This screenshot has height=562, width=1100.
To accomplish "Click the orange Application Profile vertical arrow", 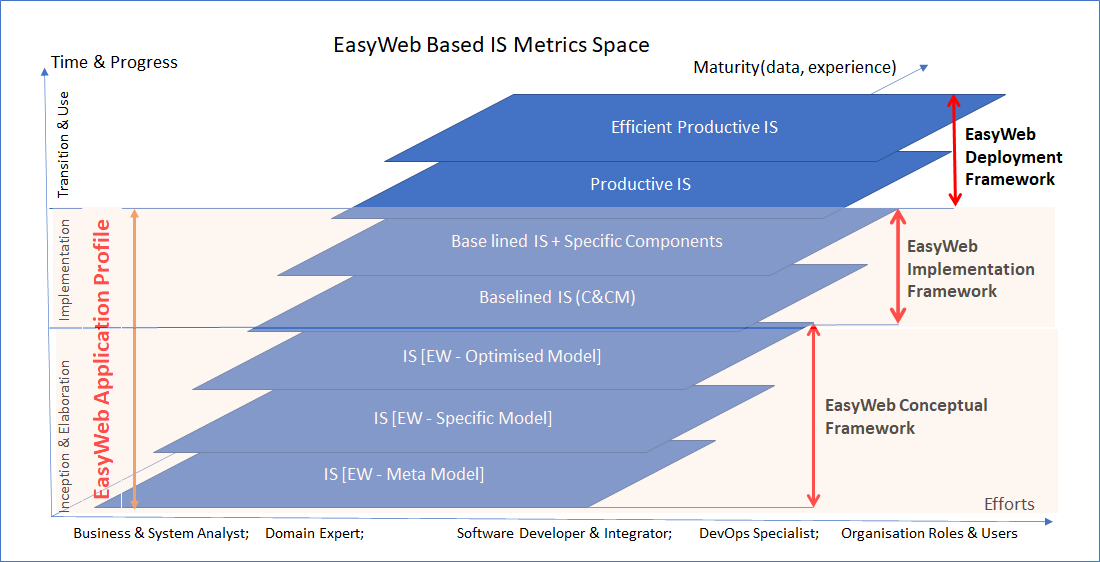I will pyautogui.click(x=135, y=360).
